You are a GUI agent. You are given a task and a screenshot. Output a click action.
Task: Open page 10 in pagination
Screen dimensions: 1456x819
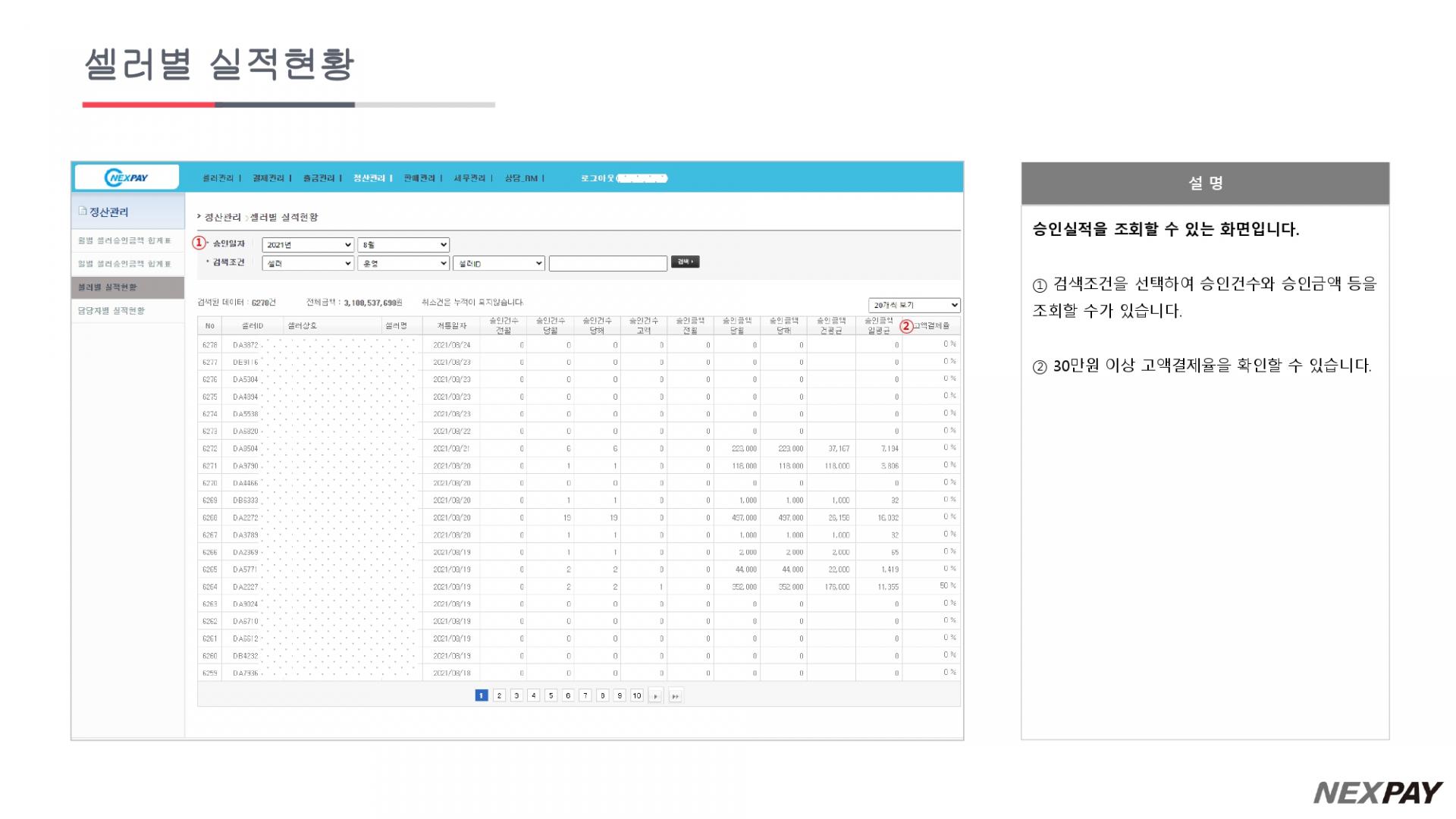(637, 695)
